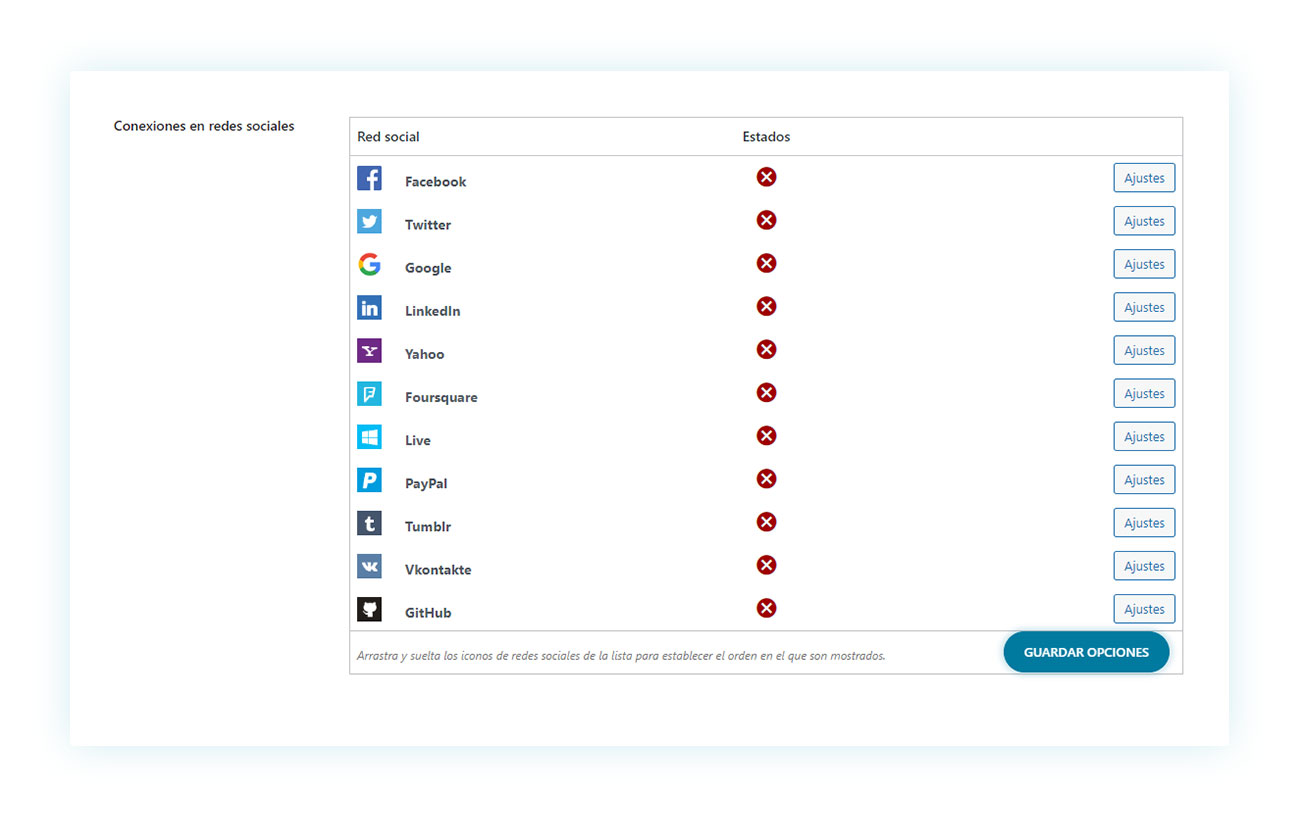Open Ajustes for GitHub
This screenshot has height=837, width=1300.
(x=1144, y=609)
